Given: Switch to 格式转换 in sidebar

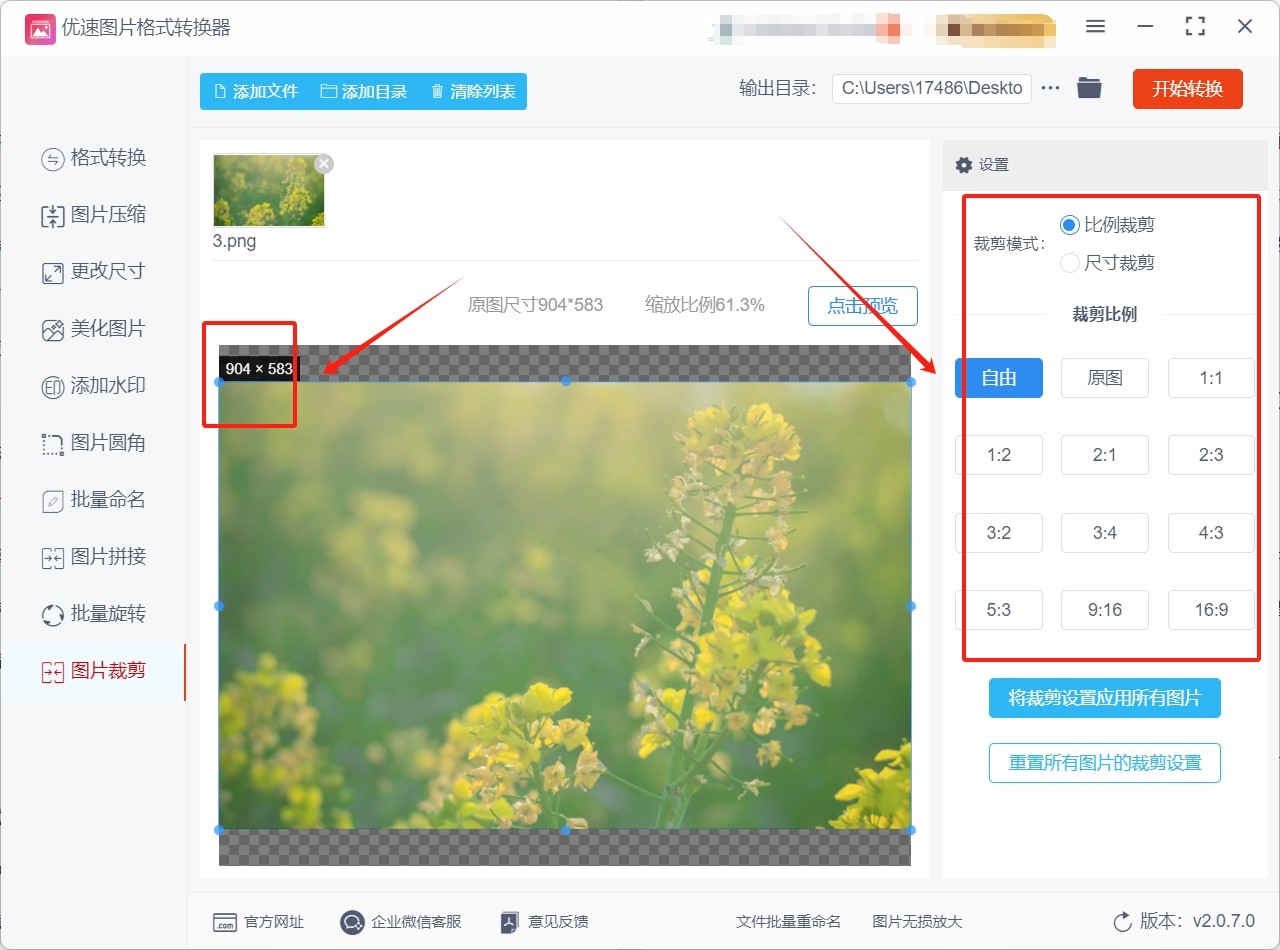Looking at the screenshot, I should pos(94,158).
